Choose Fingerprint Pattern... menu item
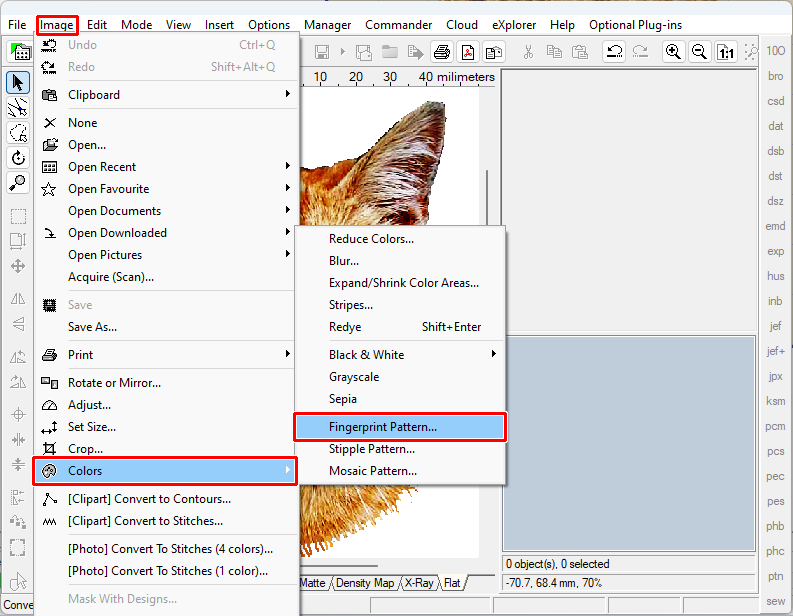The image size is (793, 616). [400, 427]
